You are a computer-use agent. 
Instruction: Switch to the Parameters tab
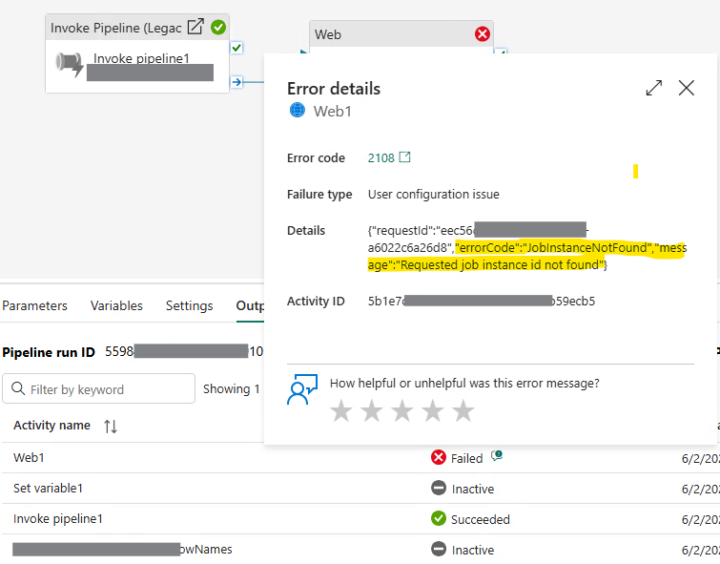point(35,306)
